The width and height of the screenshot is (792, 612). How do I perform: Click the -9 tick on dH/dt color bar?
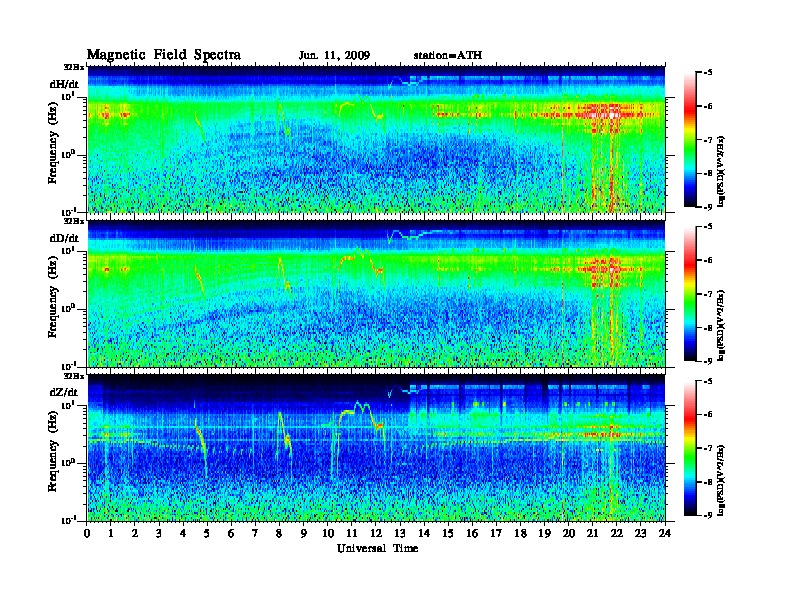[x=708, y=207]
